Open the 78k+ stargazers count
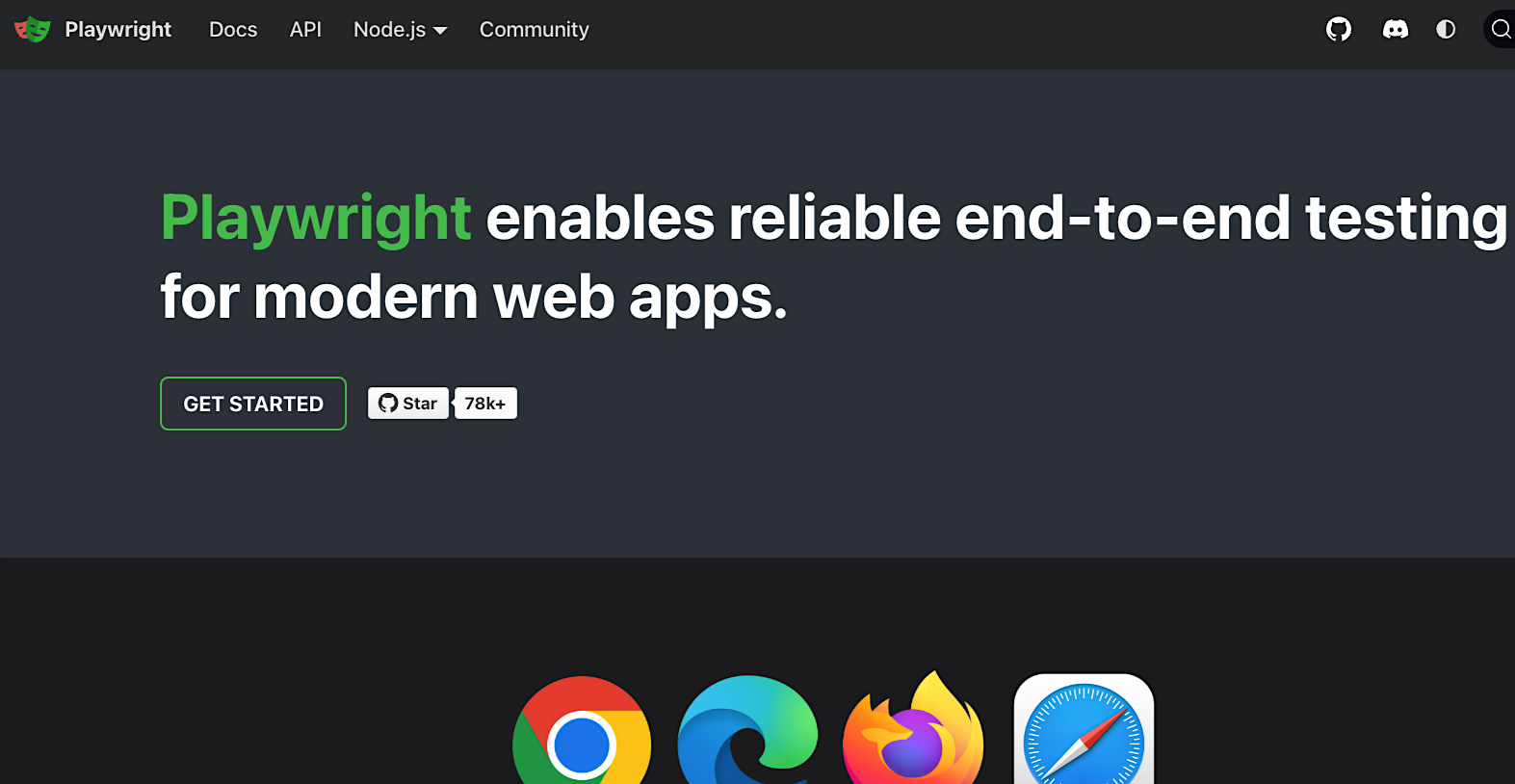 485,404
